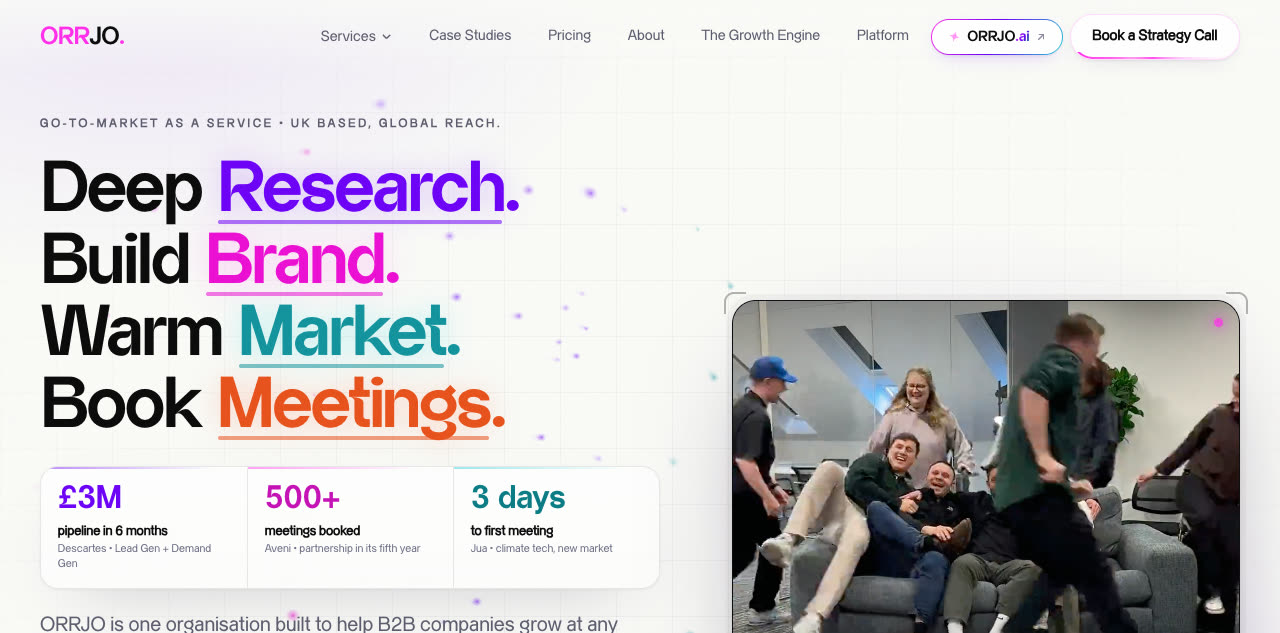The width and height of the screenshot is (1280, 633).
Task: Select the 500+ meetings booked card
Action: [x=351, y=527]
